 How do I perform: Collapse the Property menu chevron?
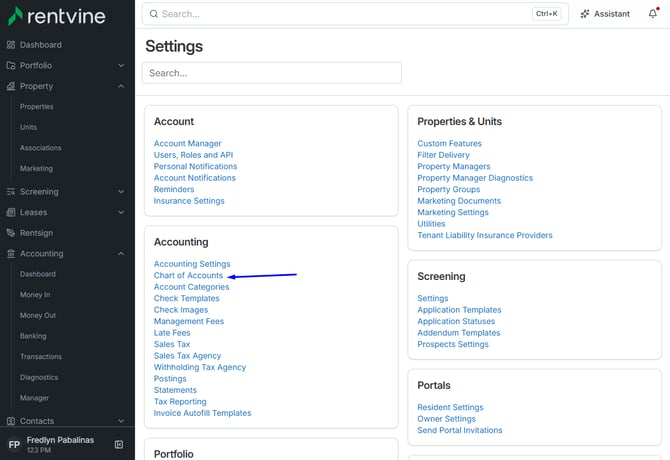point(121,86)
